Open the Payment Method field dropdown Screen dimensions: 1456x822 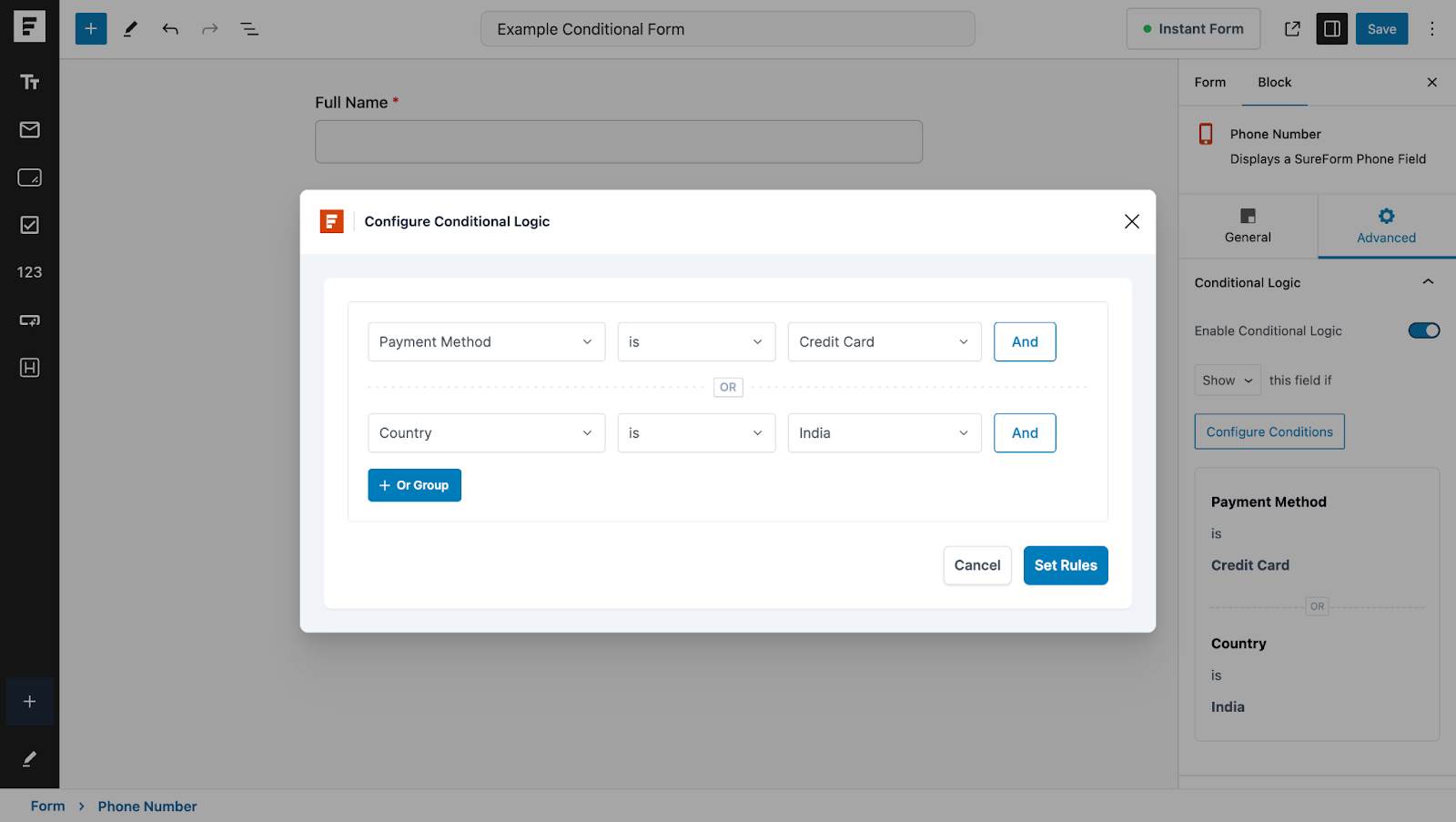(486, 342)
